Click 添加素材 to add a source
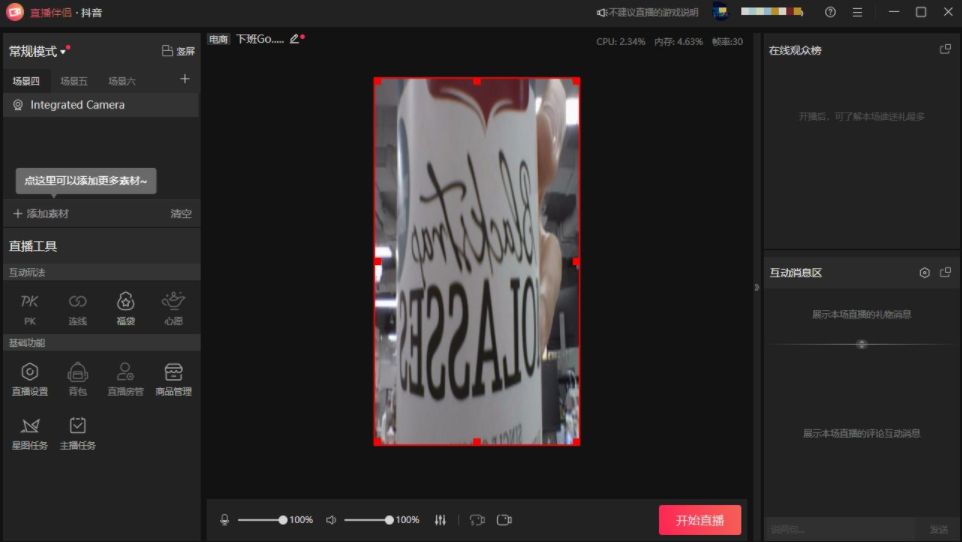This screenshot has width=962, height=542. point(41,214)
